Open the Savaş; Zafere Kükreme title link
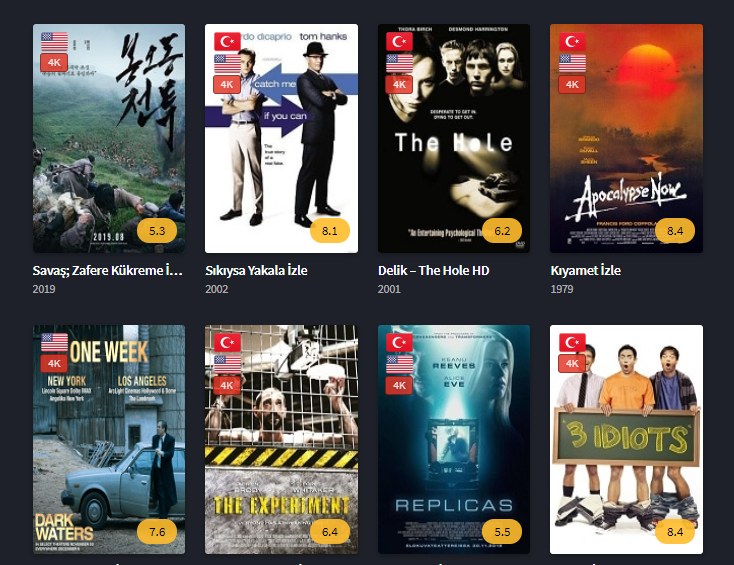The image size is (734, 565). 108,271
